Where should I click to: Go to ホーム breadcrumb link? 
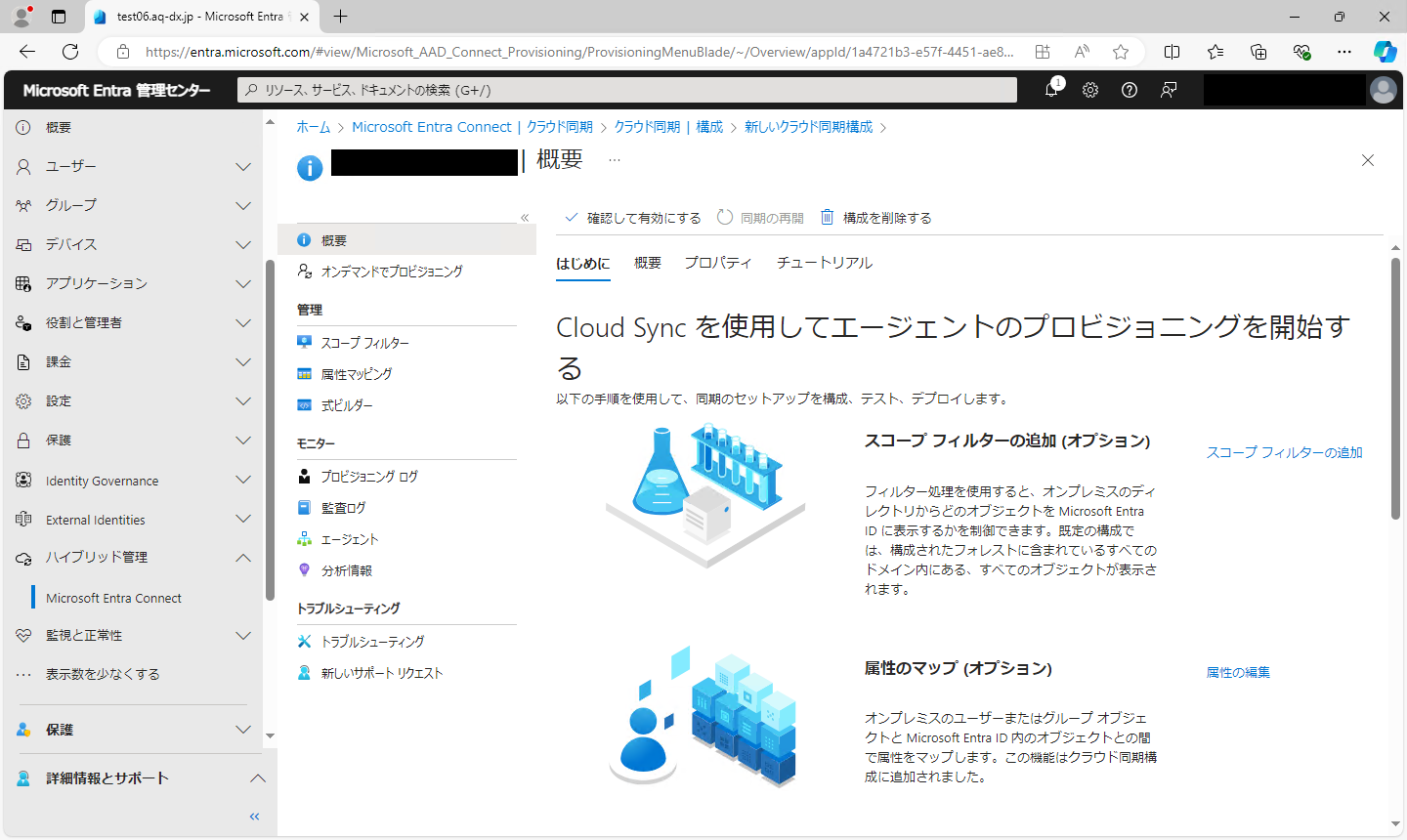pos(314,127)
